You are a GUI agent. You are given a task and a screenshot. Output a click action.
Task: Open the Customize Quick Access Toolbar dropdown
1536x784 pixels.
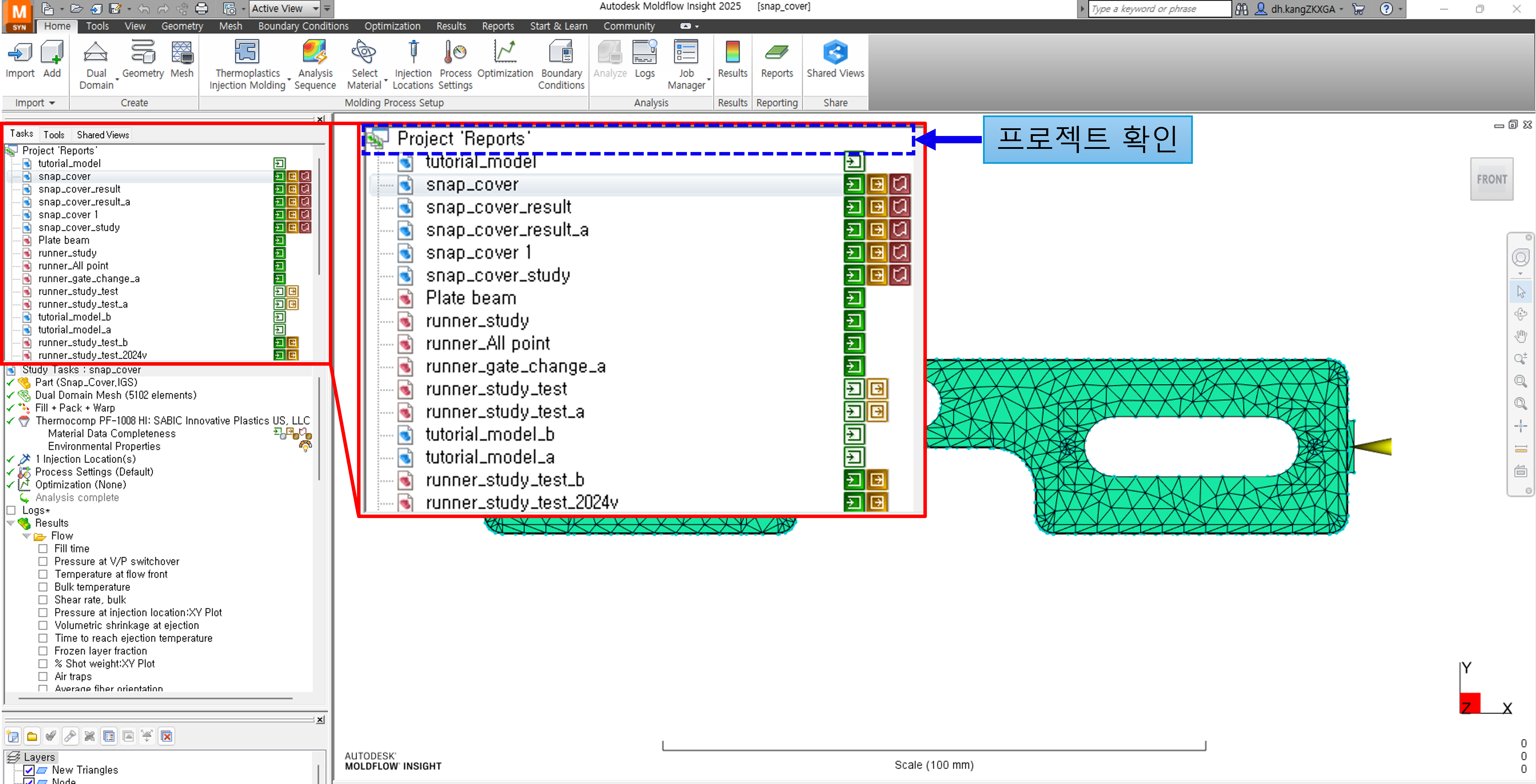coord(327,8)
